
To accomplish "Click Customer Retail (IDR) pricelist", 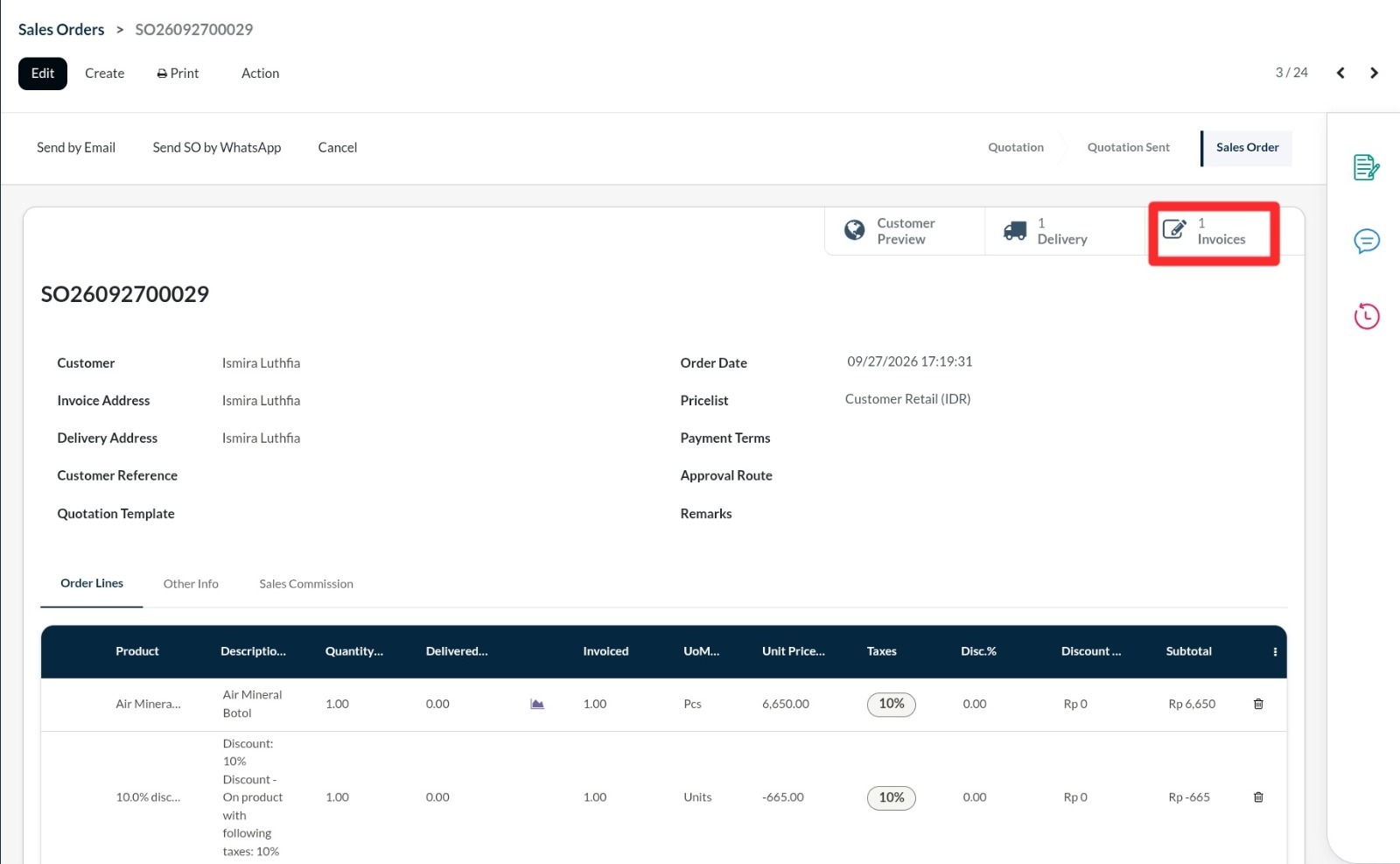I will click(907, 399).
